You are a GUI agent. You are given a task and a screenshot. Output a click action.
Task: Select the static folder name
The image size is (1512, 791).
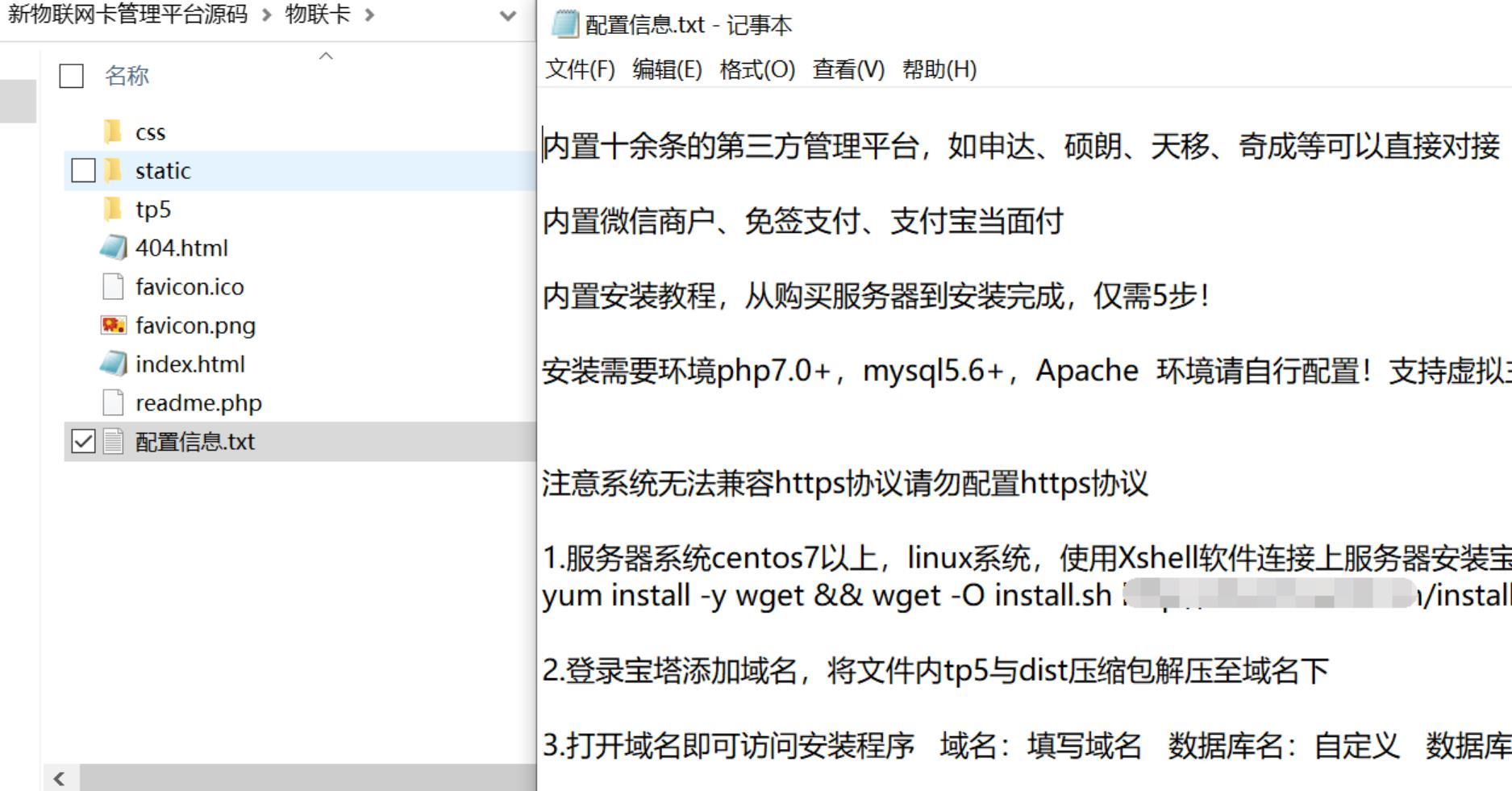(163, 170)
